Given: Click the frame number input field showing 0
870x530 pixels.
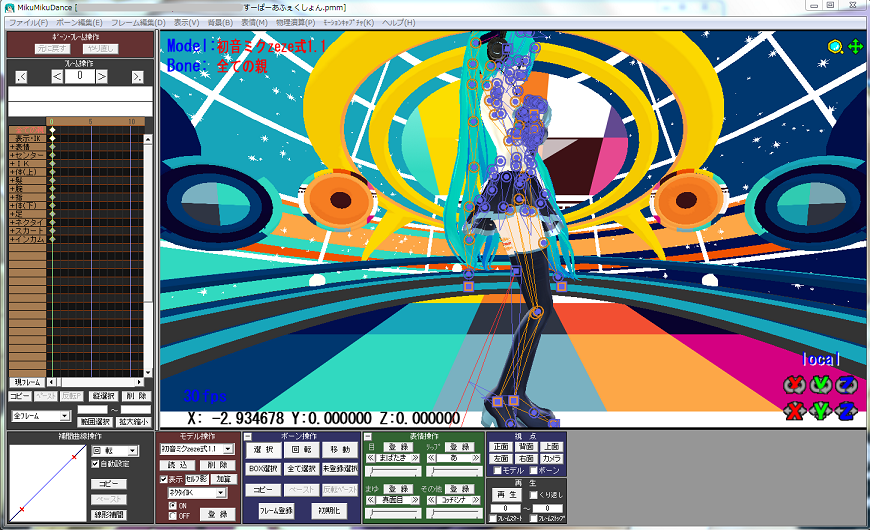Looking at the screenshot, I should click(x=79, y=76).
